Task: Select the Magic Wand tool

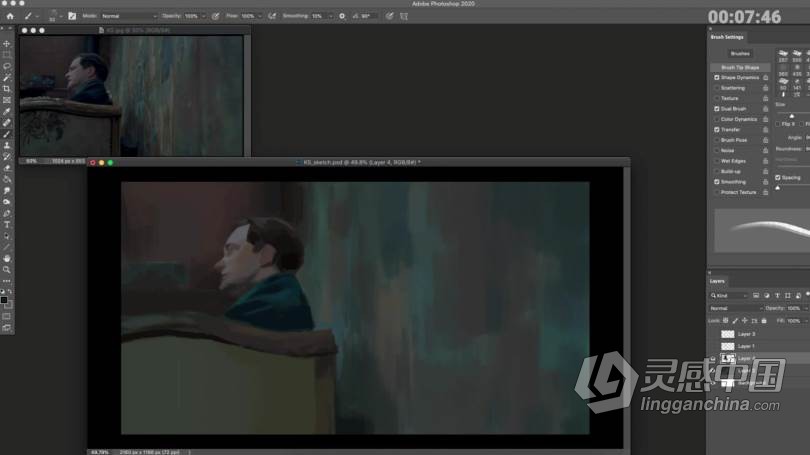Action: tap(7, 77)
